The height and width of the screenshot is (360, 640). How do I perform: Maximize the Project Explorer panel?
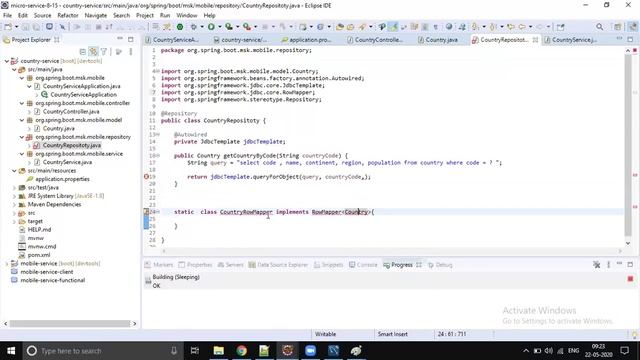[131, 39]
